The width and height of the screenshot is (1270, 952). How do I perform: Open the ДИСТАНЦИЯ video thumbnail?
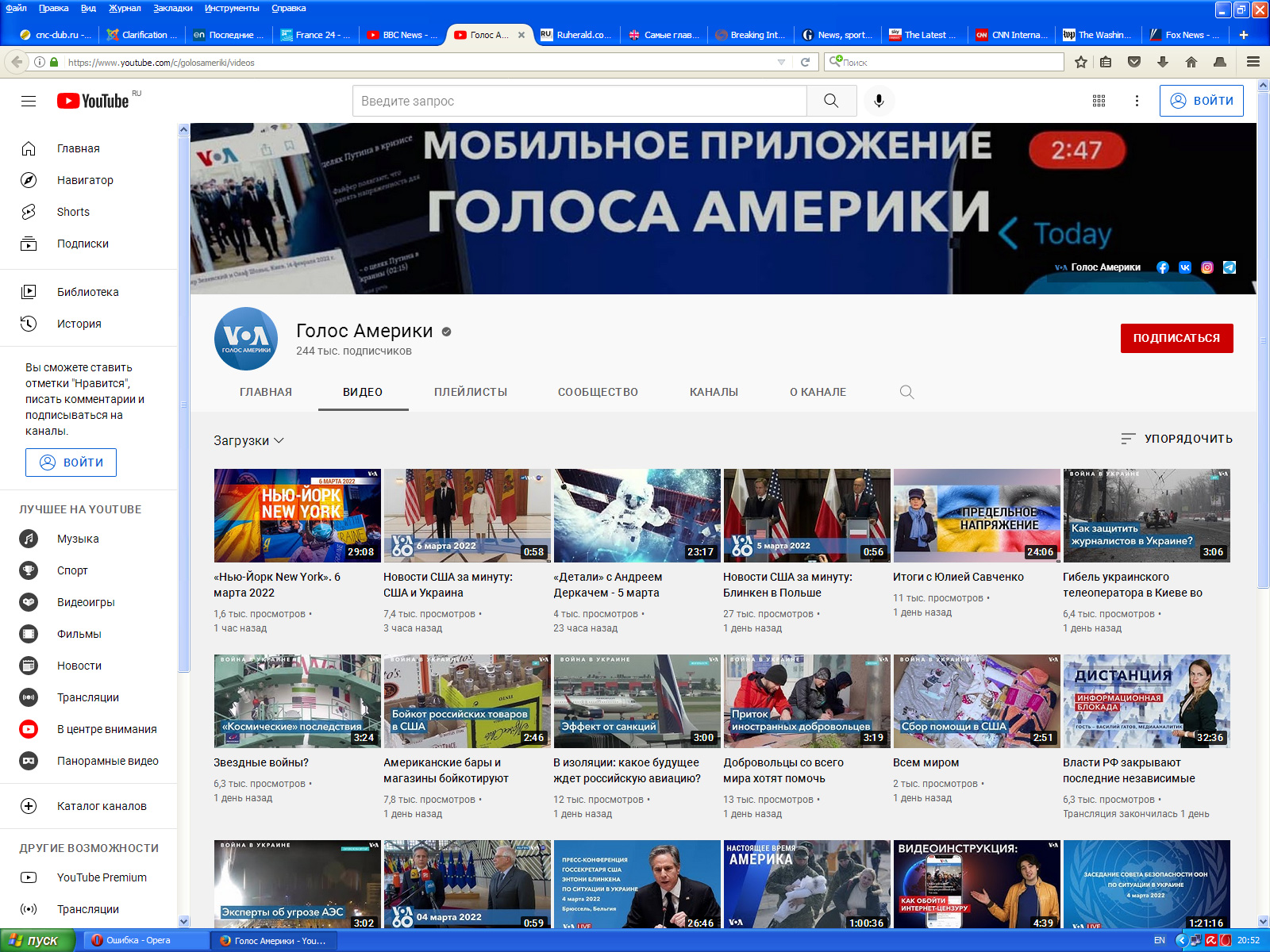pyautogui.click(x=1146, y=701)
